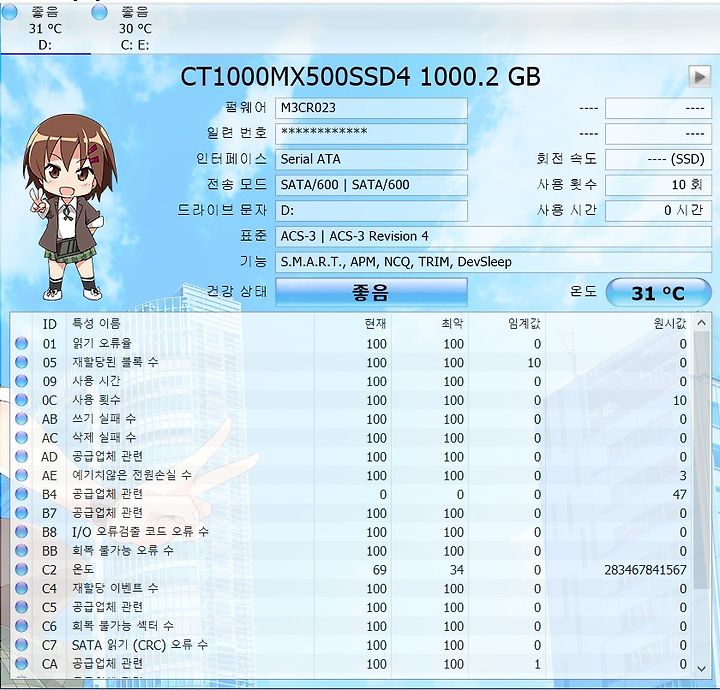This screenshot has width=720, height=690.
Task: Click the raw value 283467841567
Action: [645, 570]
